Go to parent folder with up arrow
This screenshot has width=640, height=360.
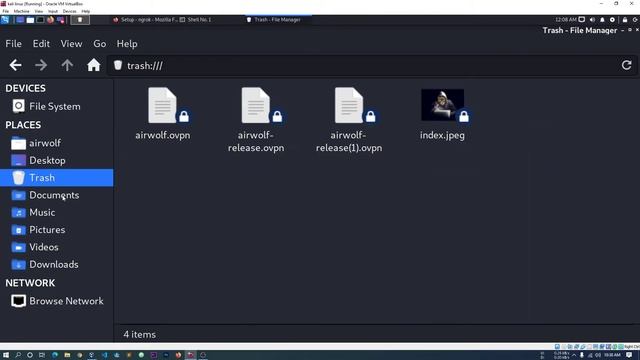point(67,65)
